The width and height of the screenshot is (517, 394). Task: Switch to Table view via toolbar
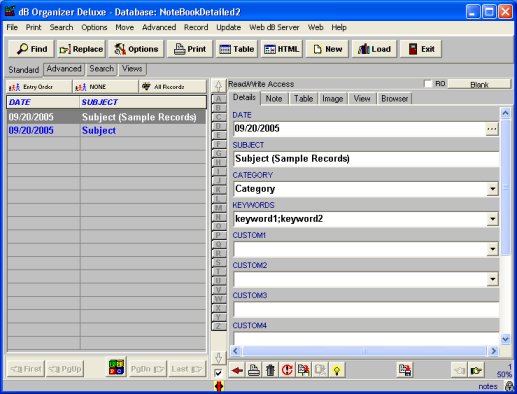(237, 49)
